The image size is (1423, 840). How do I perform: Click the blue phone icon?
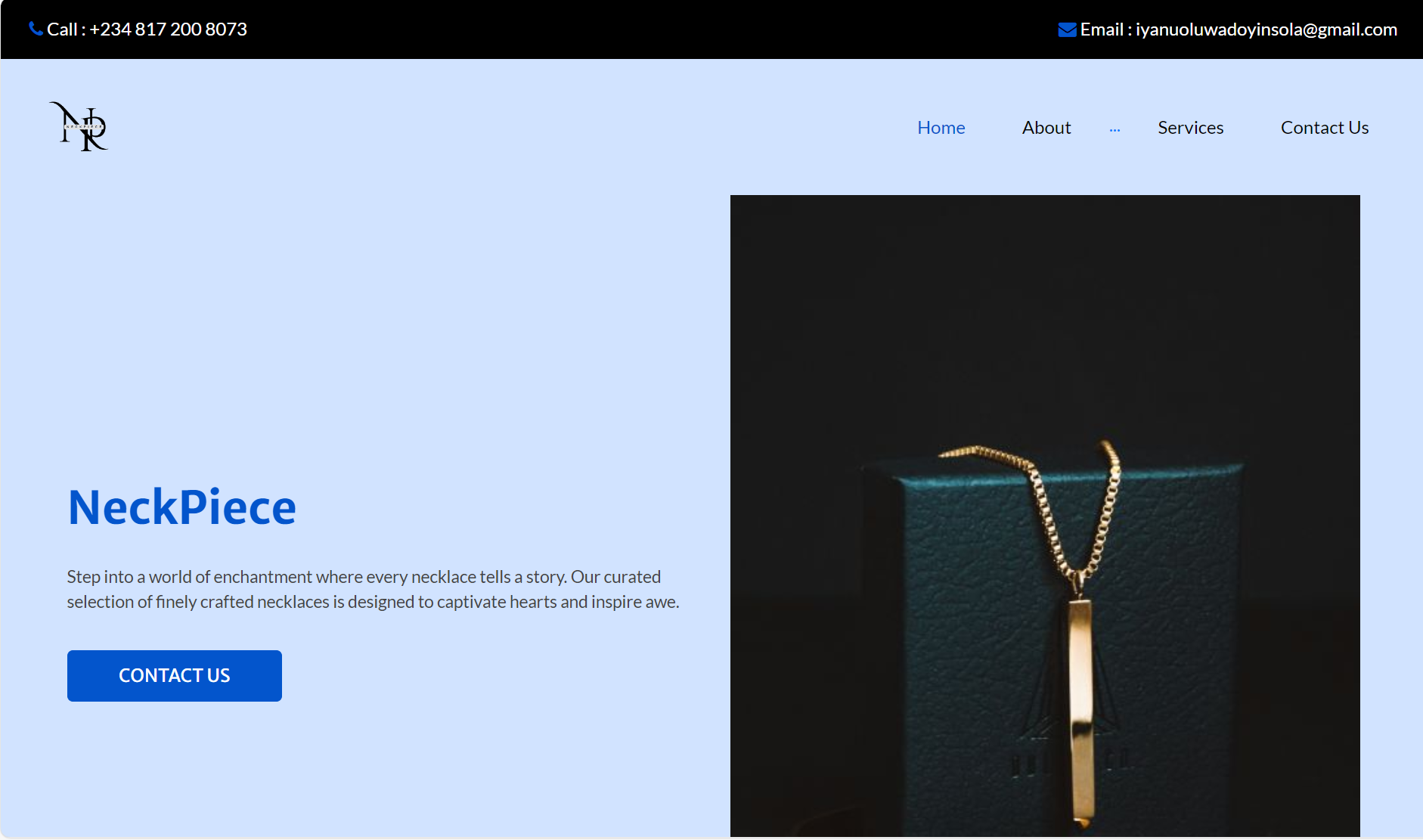(36, 29)
